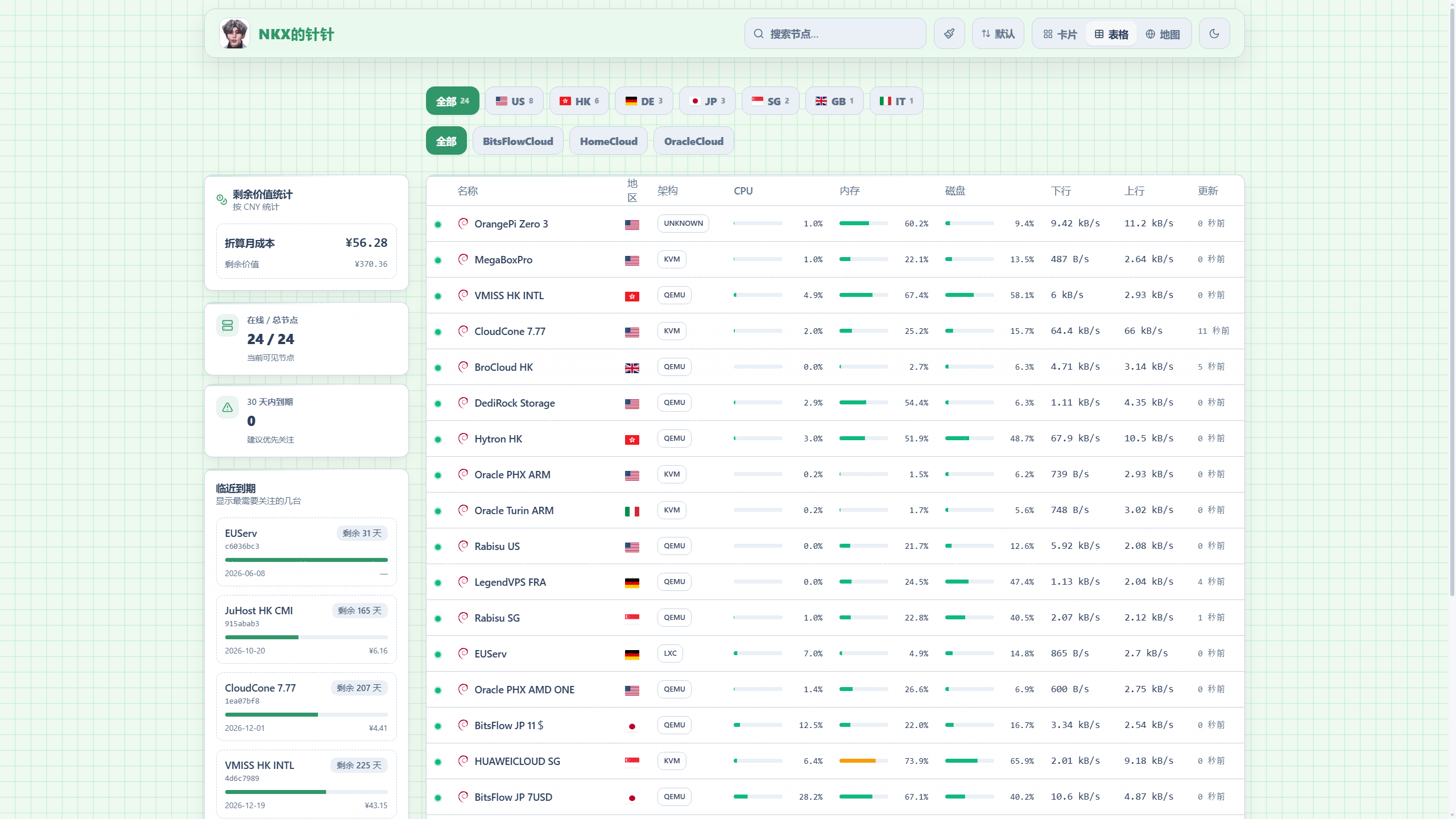
Task: Click the German flag on LegendVPS FRA row
Action: [x=632, y=583]
